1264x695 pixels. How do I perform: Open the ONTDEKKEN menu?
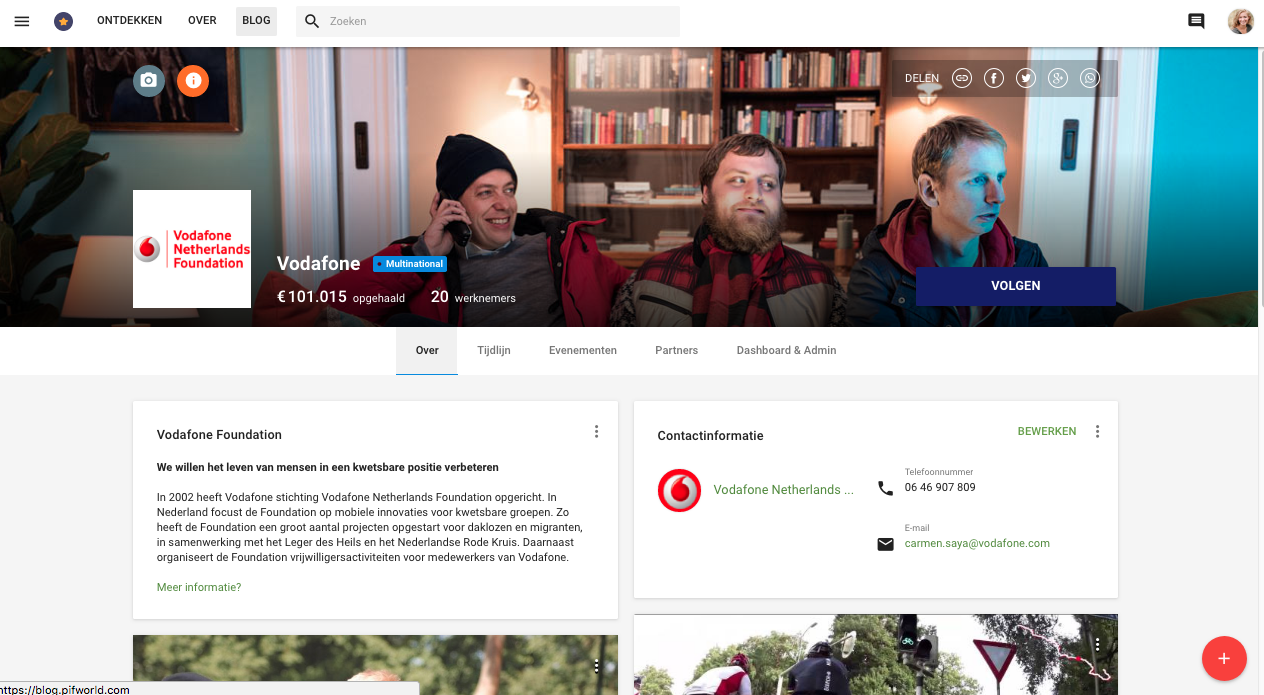pyautogui.click(x=129, y=21)
